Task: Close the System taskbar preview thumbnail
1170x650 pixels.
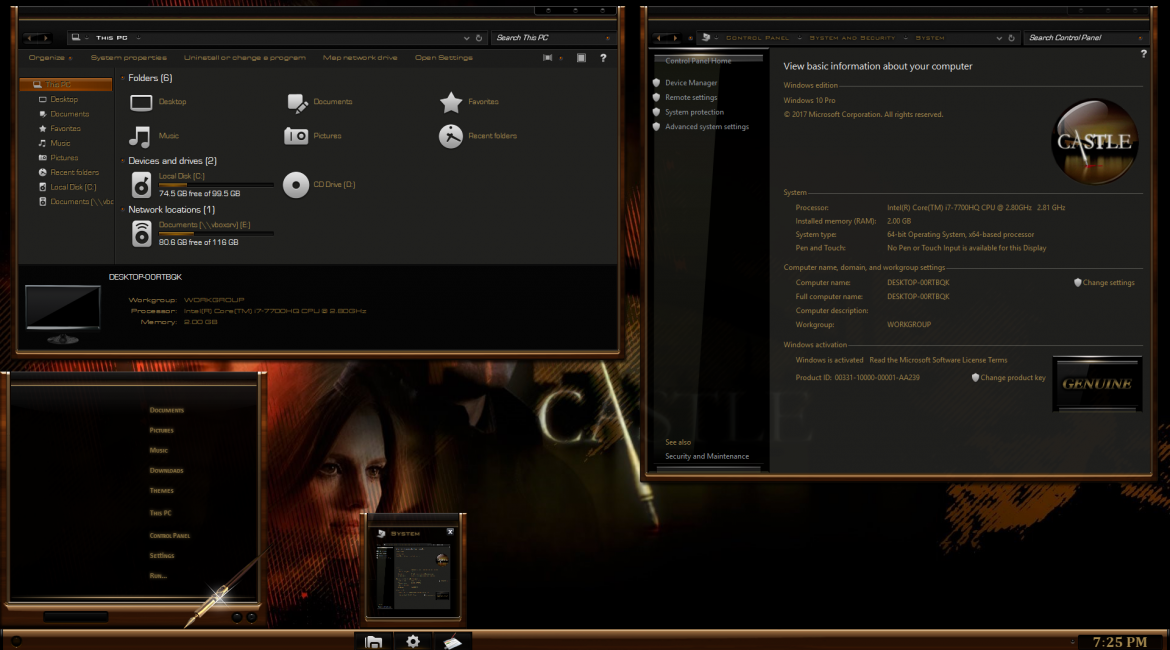Action: [450, 532]
